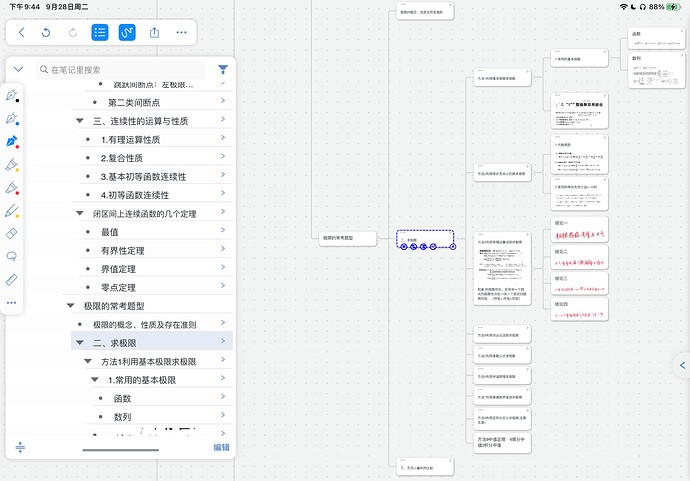Select the highlighted 二、求极限 mind map node
This screenshot has width=690, height=481.
[425, 238]
